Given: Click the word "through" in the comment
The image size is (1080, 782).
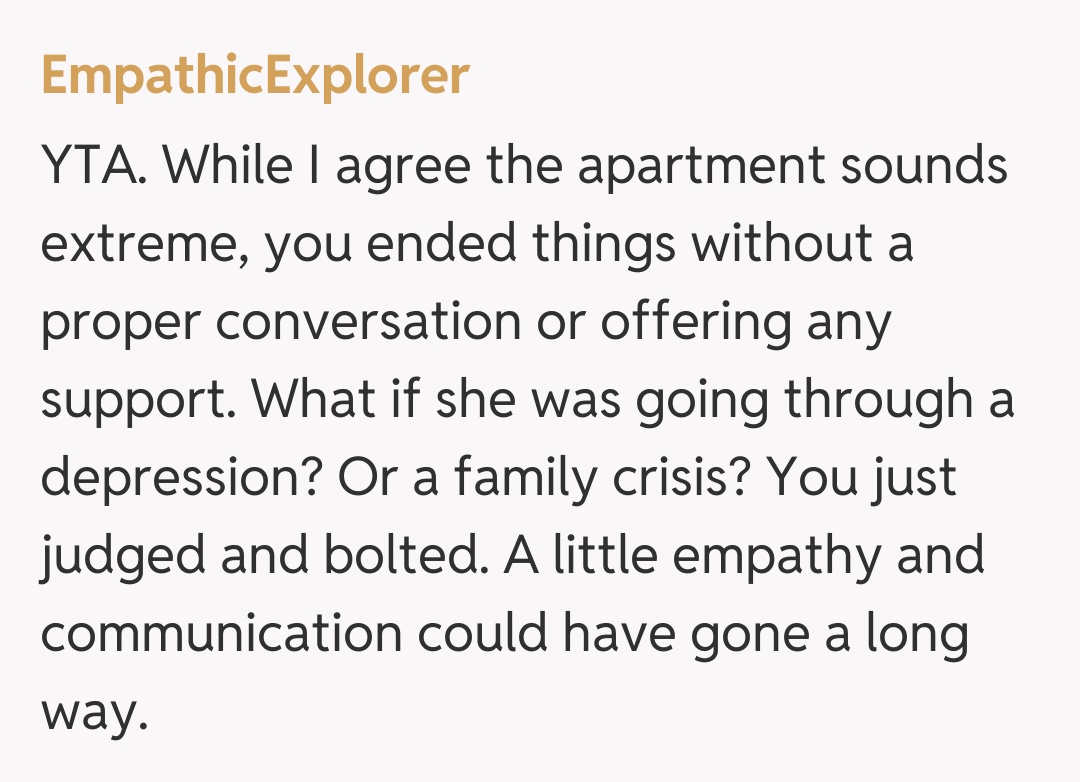Looking at the screenshot, I should coord(878,401).
